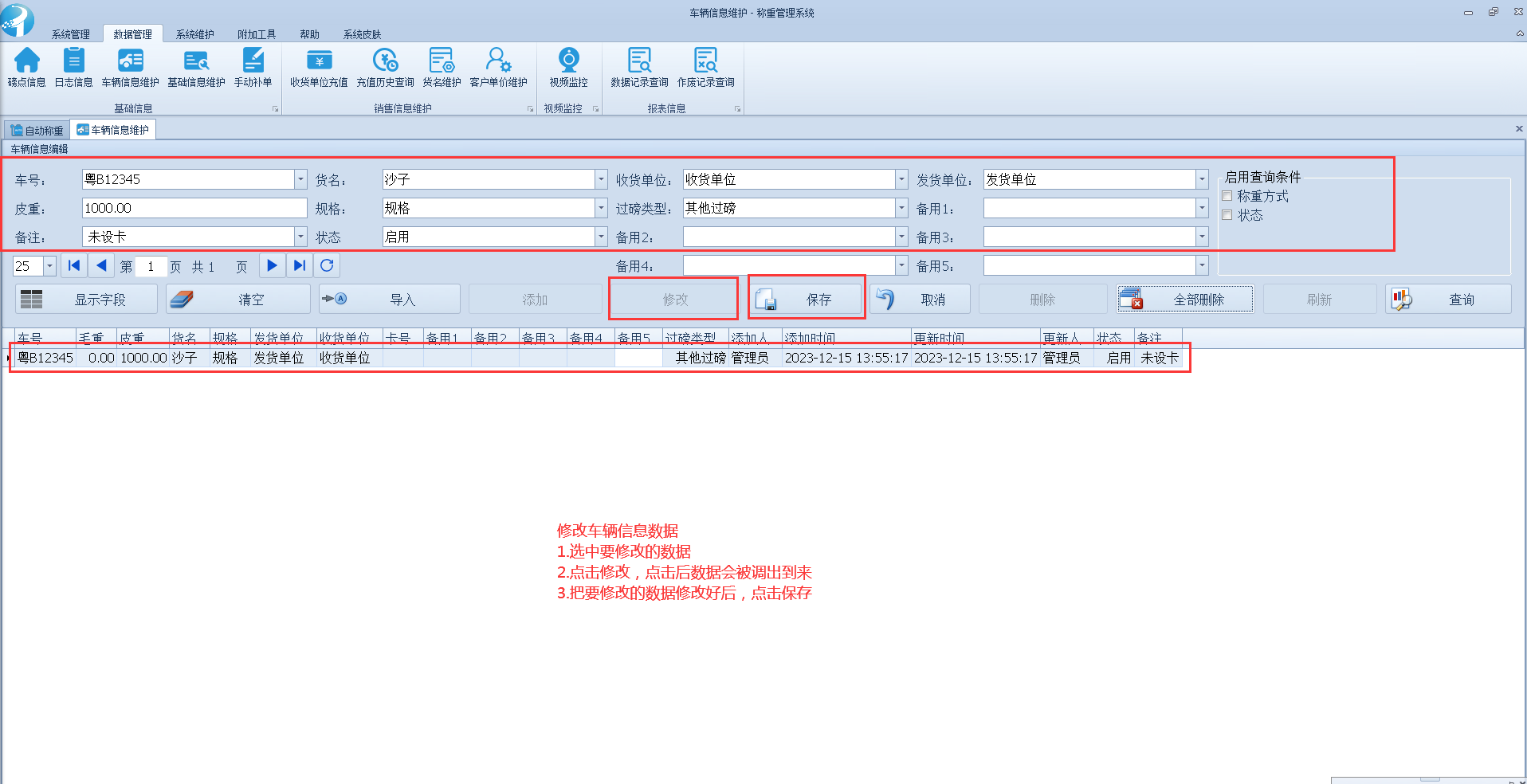Expand the 规格 dropdown
1527x784 pixels.
(x=601, y=208)
